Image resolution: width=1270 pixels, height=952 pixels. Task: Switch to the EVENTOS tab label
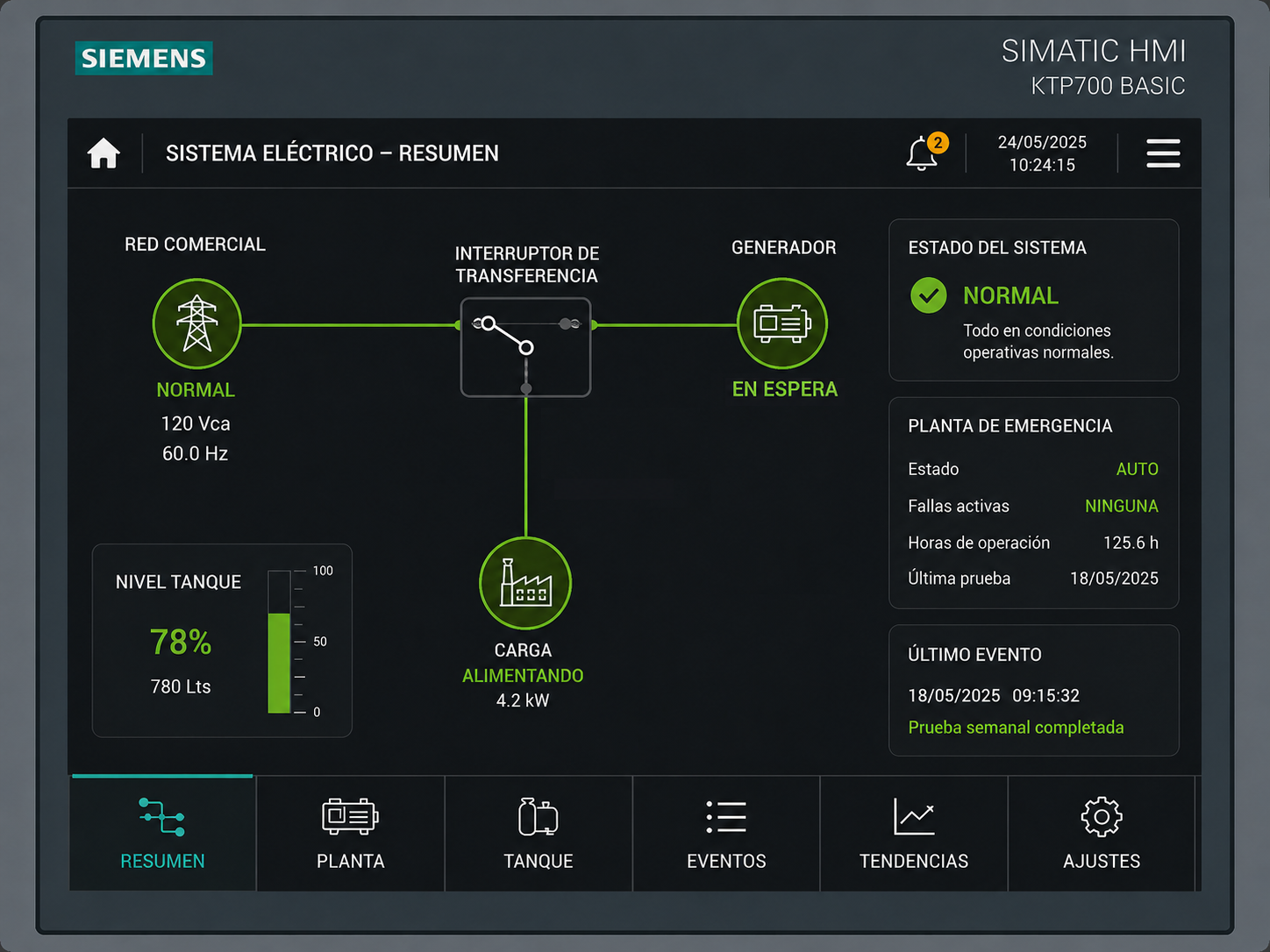[x=726, y=861]
